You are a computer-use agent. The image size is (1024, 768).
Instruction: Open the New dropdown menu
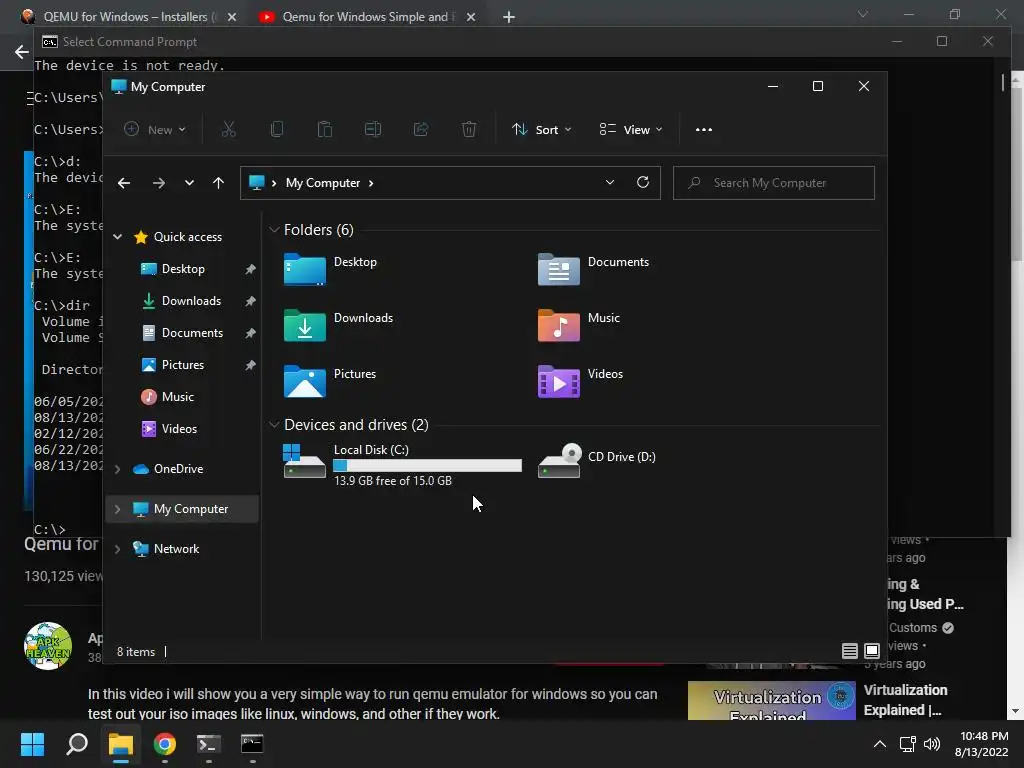155,129
